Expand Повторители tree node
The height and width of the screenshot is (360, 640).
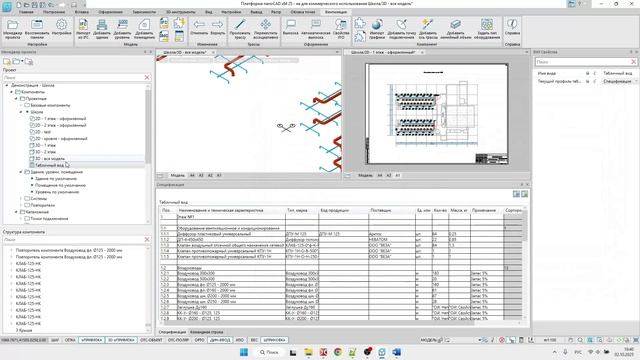(21, 205)
